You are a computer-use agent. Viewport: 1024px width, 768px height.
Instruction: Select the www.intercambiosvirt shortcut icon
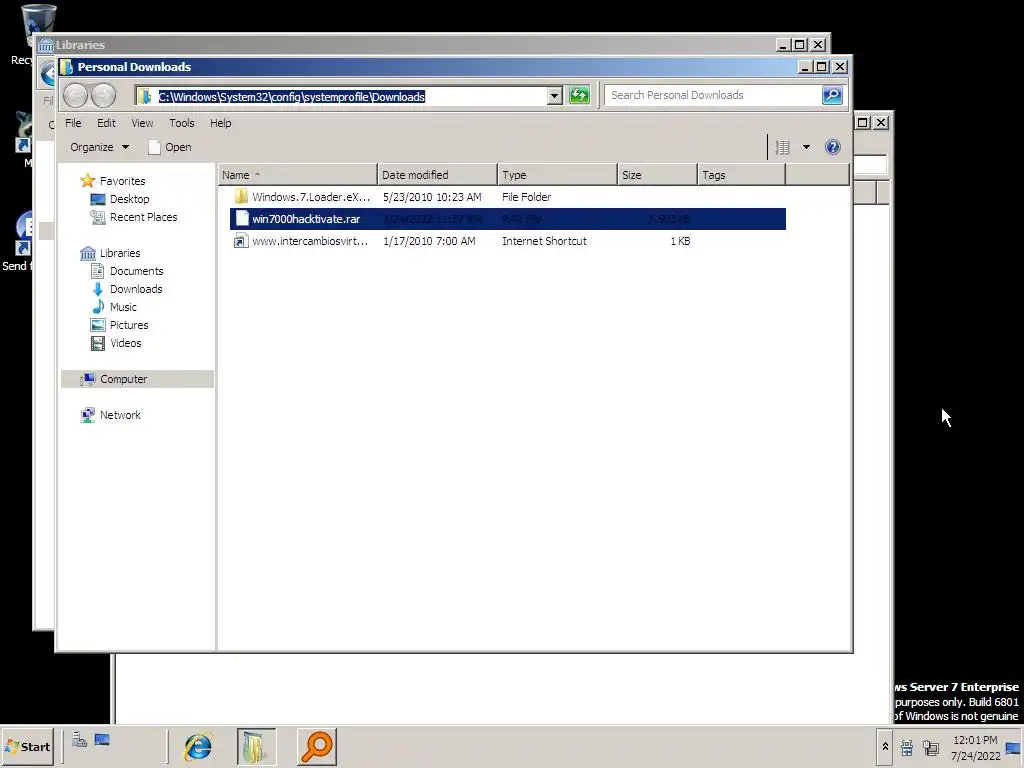click(x=241, y=241)
